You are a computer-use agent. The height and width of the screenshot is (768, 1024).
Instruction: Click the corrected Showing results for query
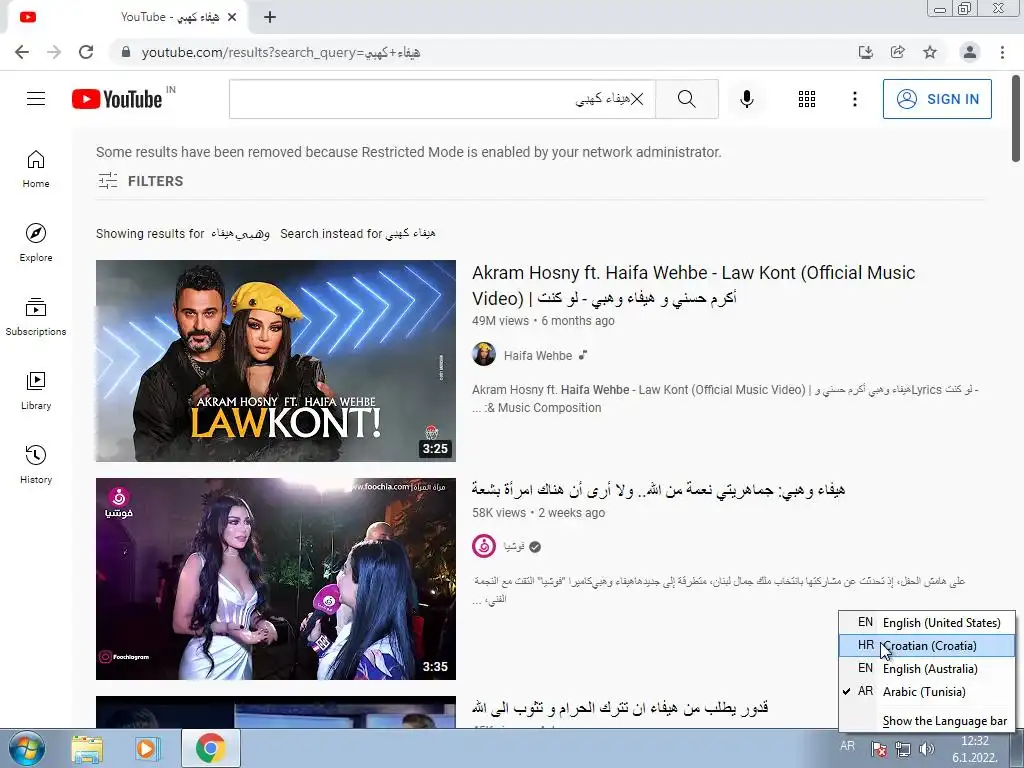click(240, 233)
